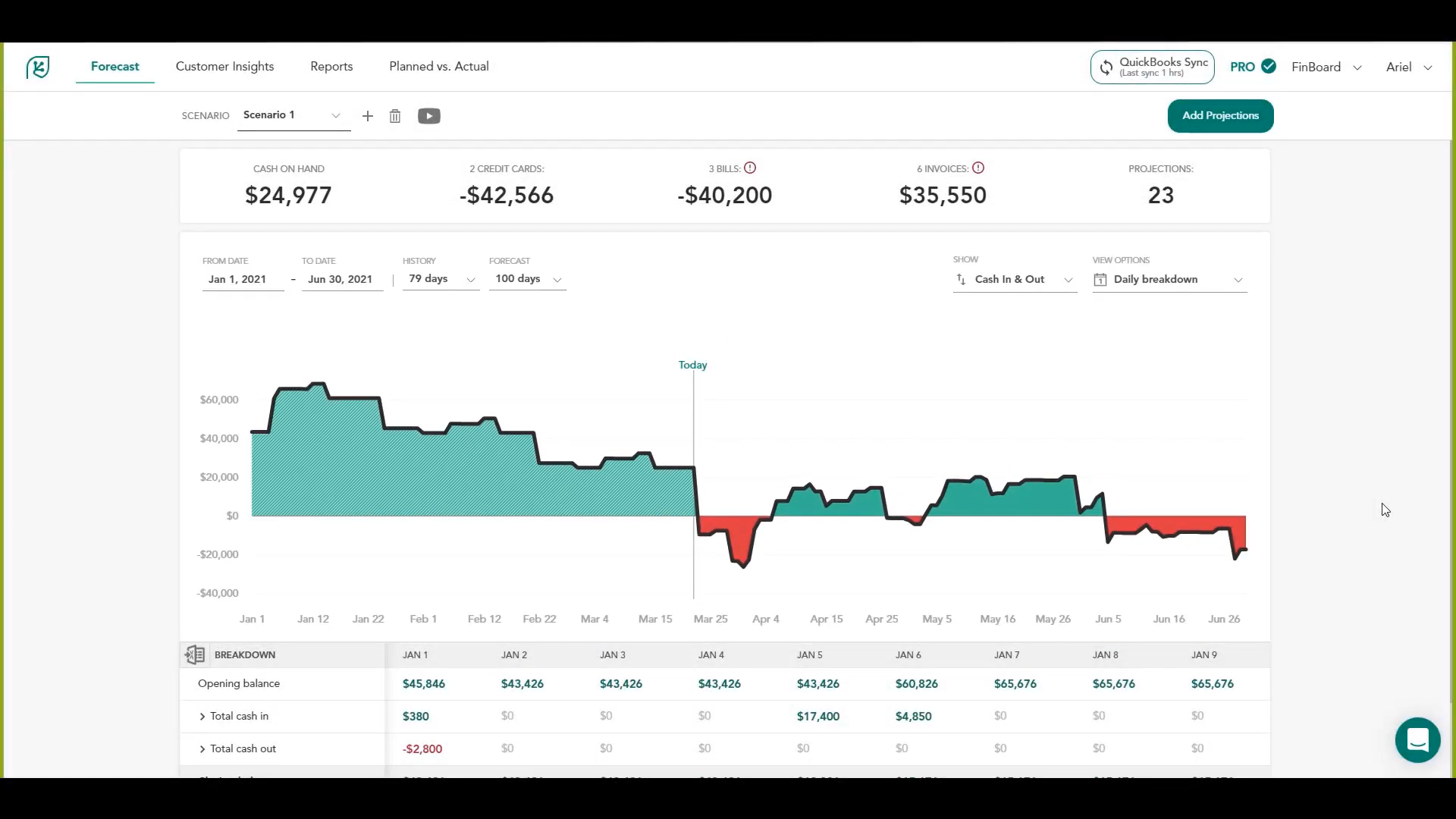Click the From Date Jan 1, 2021 input field

click(237, 279)
